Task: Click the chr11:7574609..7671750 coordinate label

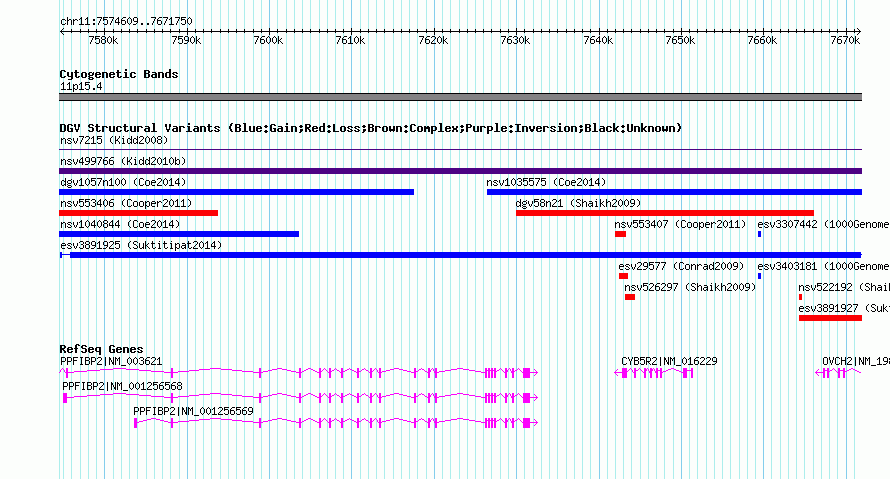Action: pyautogui.click(x=126, y=21)
